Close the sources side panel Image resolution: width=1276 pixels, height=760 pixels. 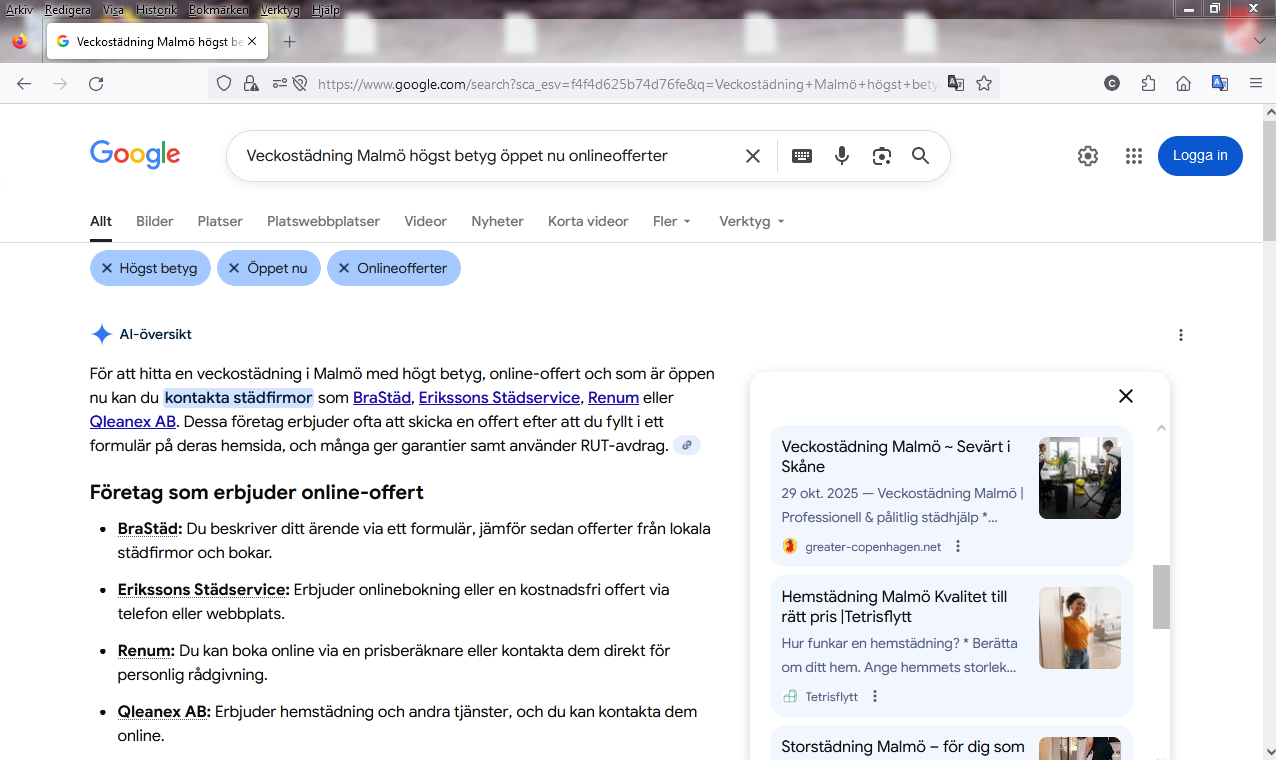click(x=1126, y=396)
